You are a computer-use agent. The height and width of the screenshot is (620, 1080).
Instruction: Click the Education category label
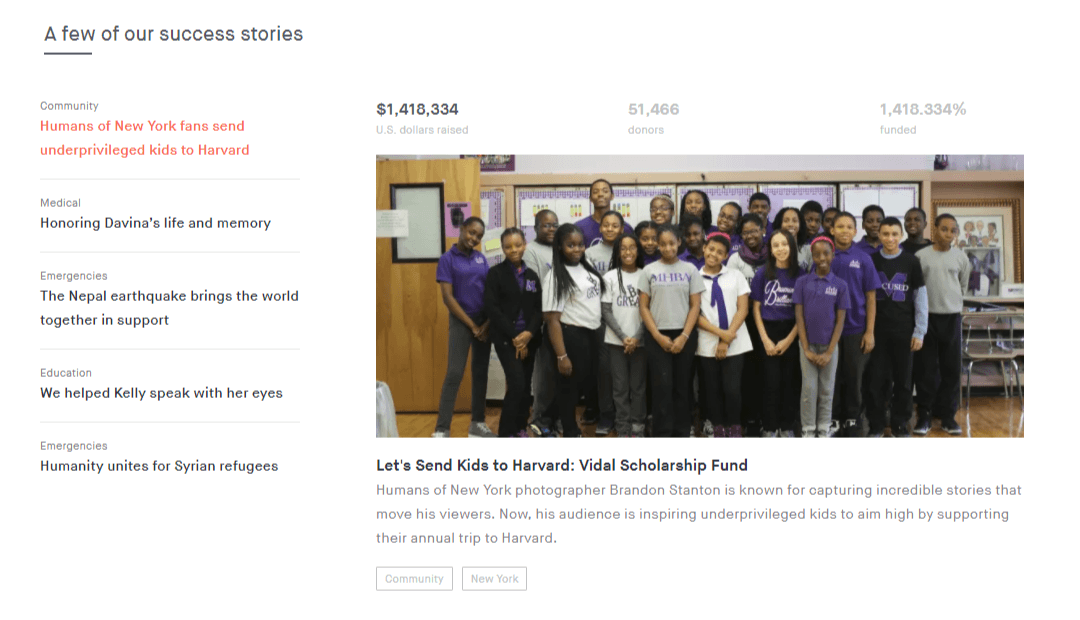[x=66, y=373]
